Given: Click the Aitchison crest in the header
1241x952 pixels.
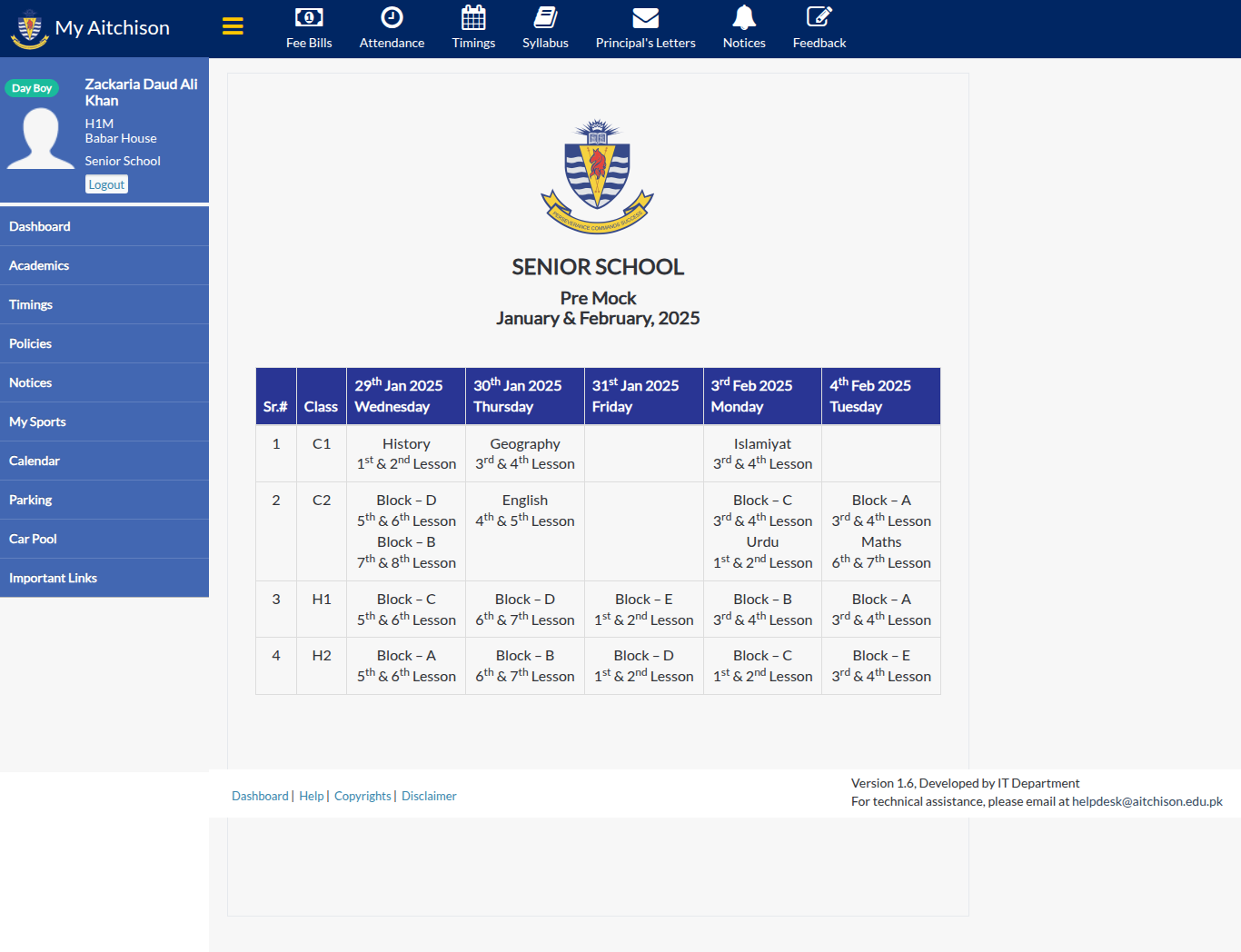Looking at the screenshot, I should pyautogui.click(x=29, y=28).
